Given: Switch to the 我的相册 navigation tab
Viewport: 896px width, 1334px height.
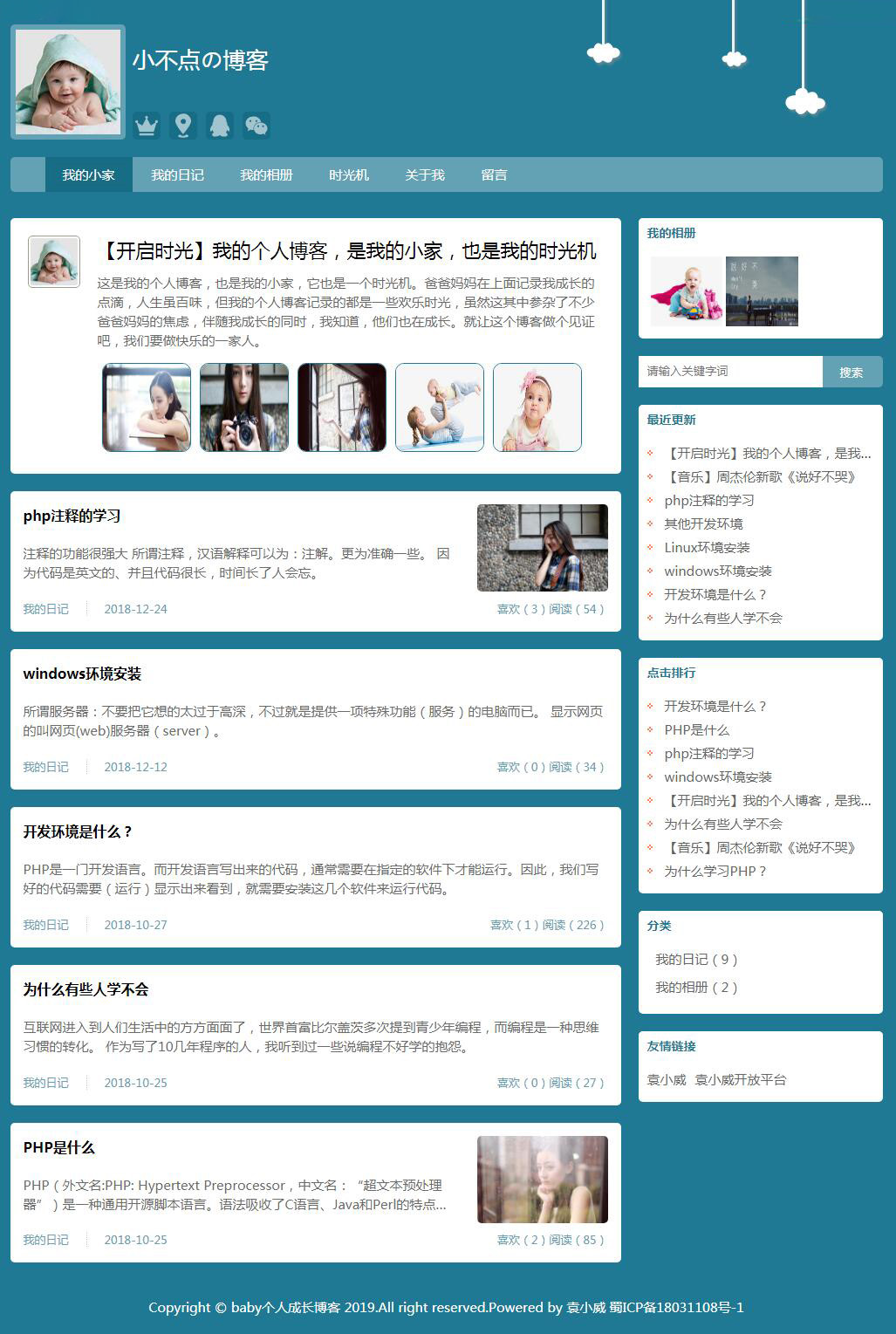Looking at the screenshot, I should click(x=266, y=174).
